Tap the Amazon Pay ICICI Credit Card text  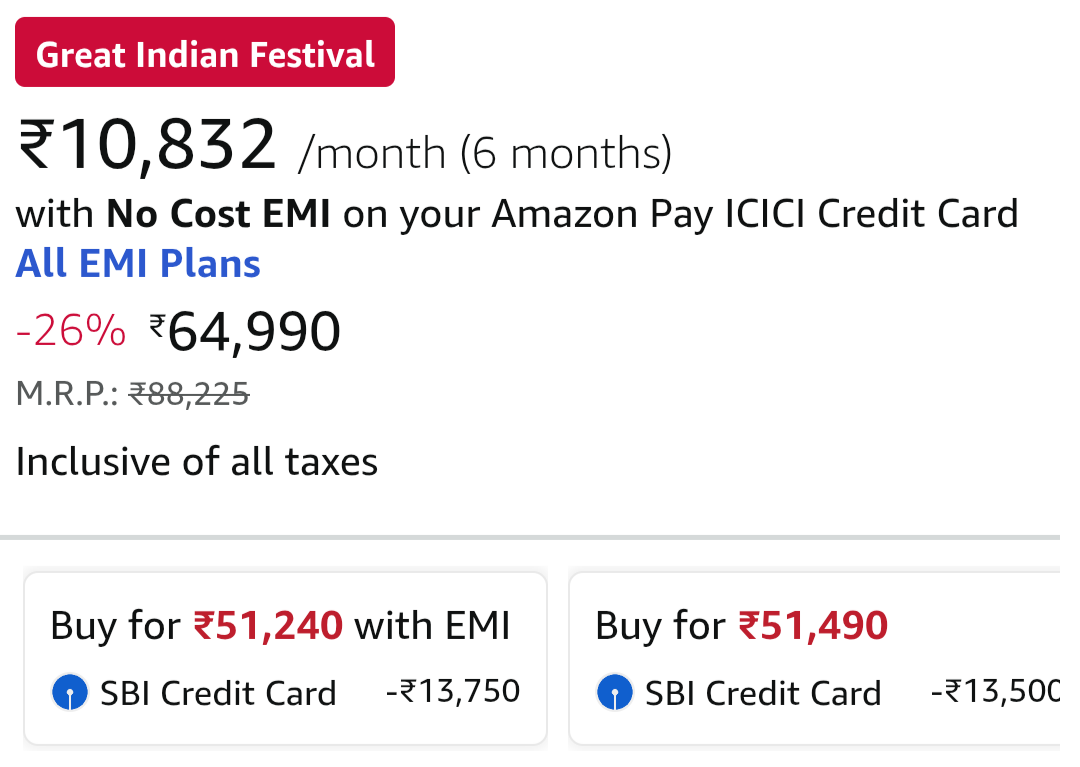coord(755,213)
